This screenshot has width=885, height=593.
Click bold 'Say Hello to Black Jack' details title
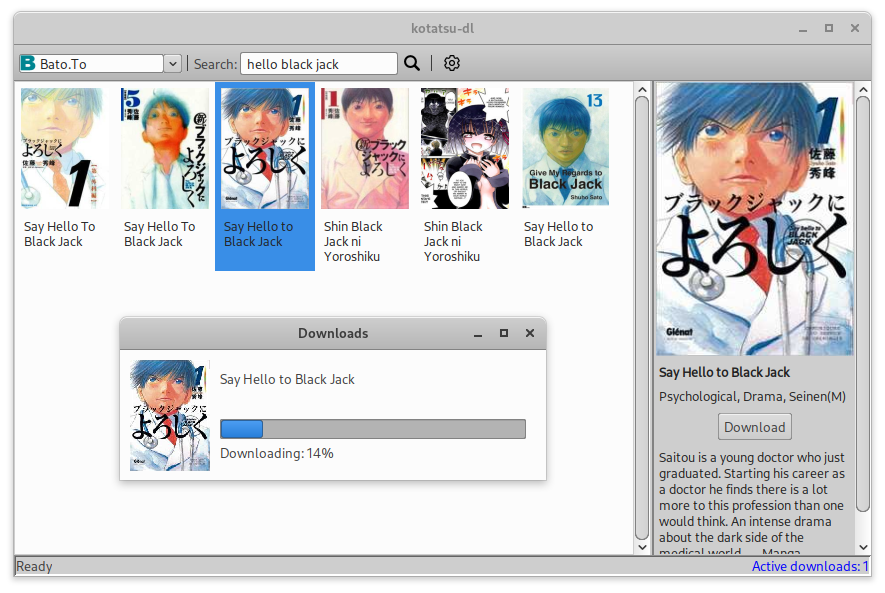724,372
